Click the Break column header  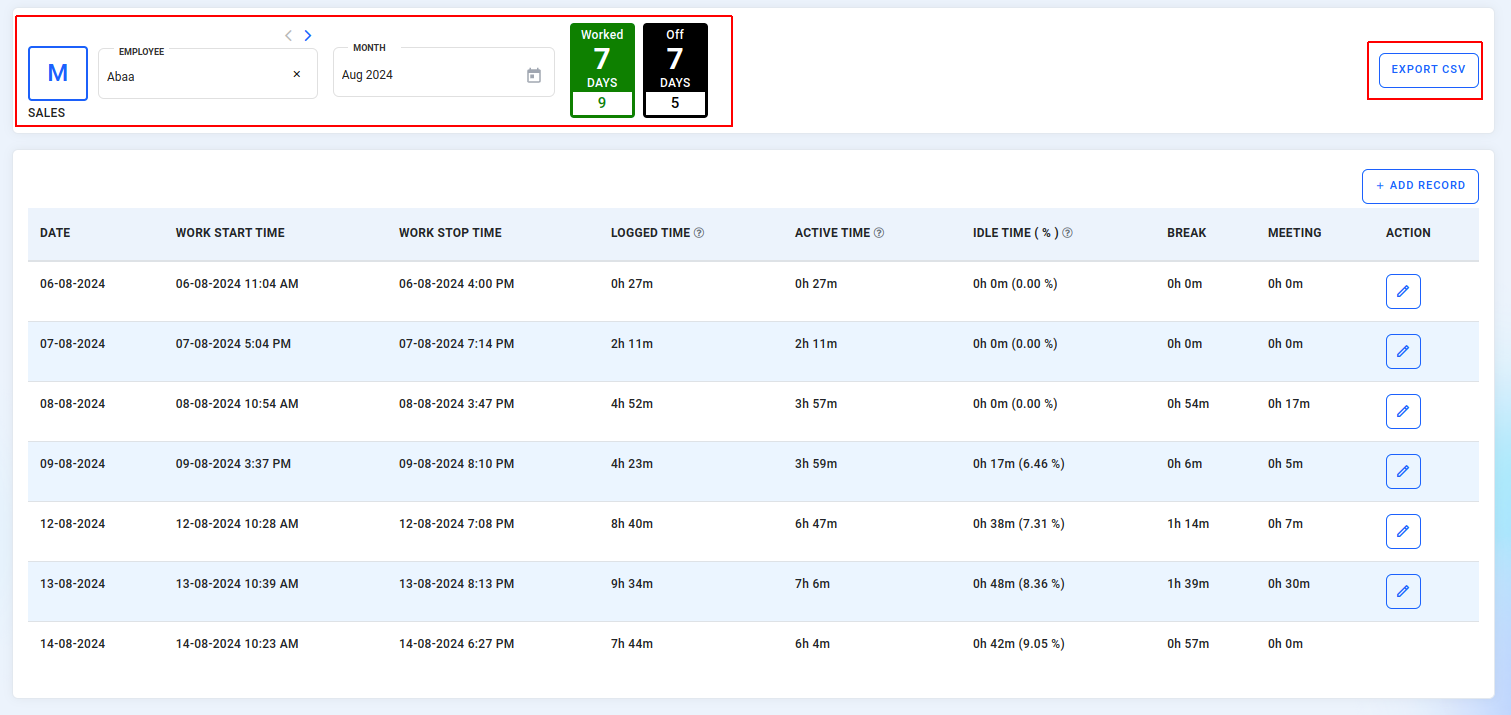1187,233
